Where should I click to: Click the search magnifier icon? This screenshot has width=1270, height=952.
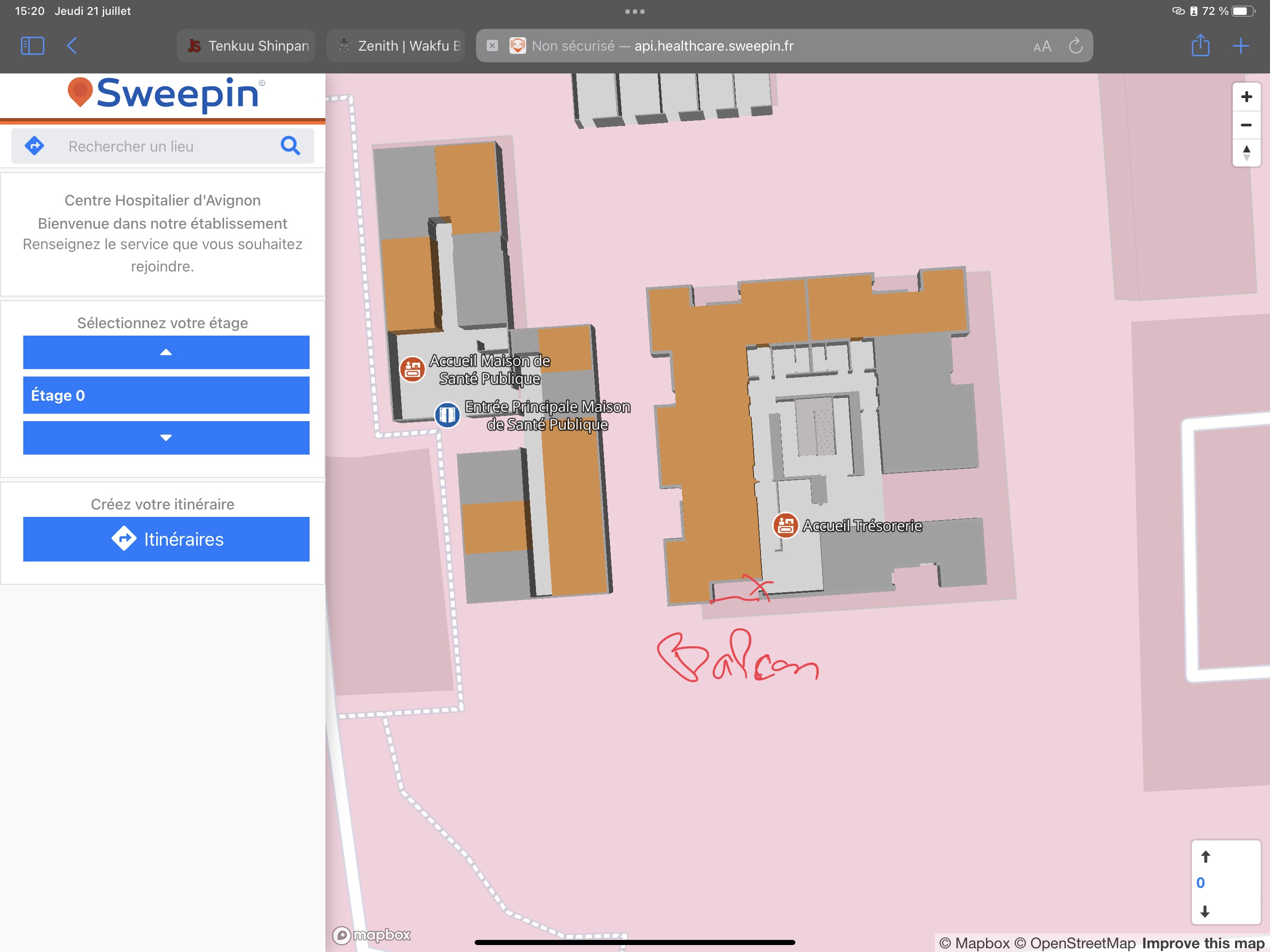click(x=290, y=146)
